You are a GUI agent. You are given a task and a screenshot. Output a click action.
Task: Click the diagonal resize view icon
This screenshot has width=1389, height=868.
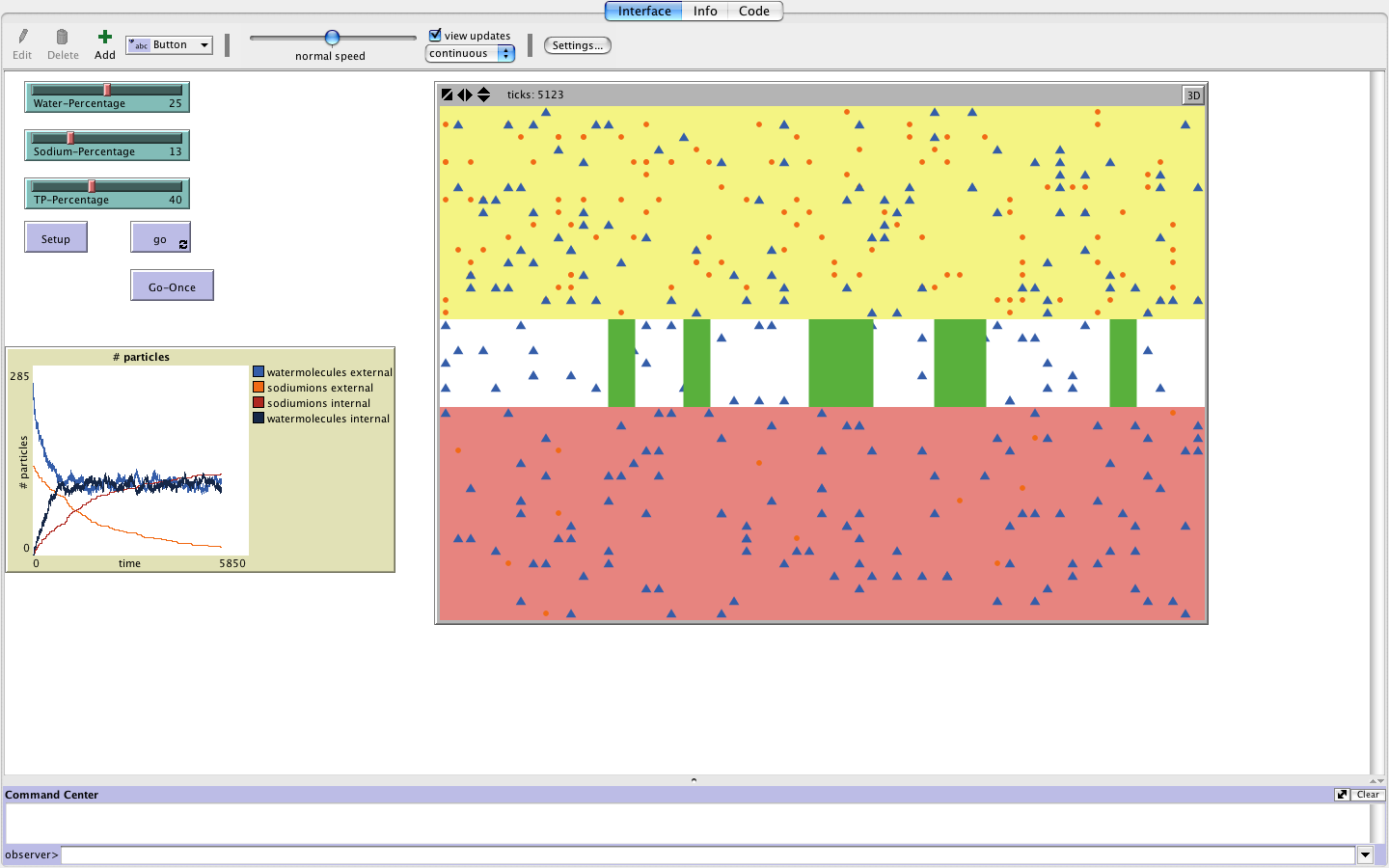[447, 95]
